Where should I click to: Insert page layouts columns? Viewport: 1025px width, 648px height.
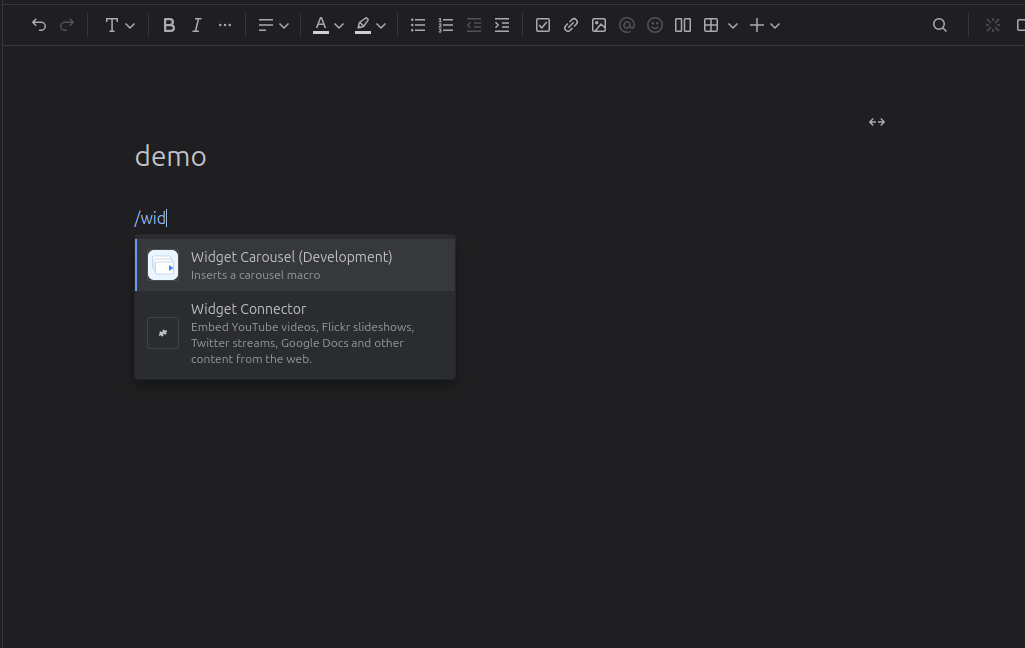[x=683, y=26]
